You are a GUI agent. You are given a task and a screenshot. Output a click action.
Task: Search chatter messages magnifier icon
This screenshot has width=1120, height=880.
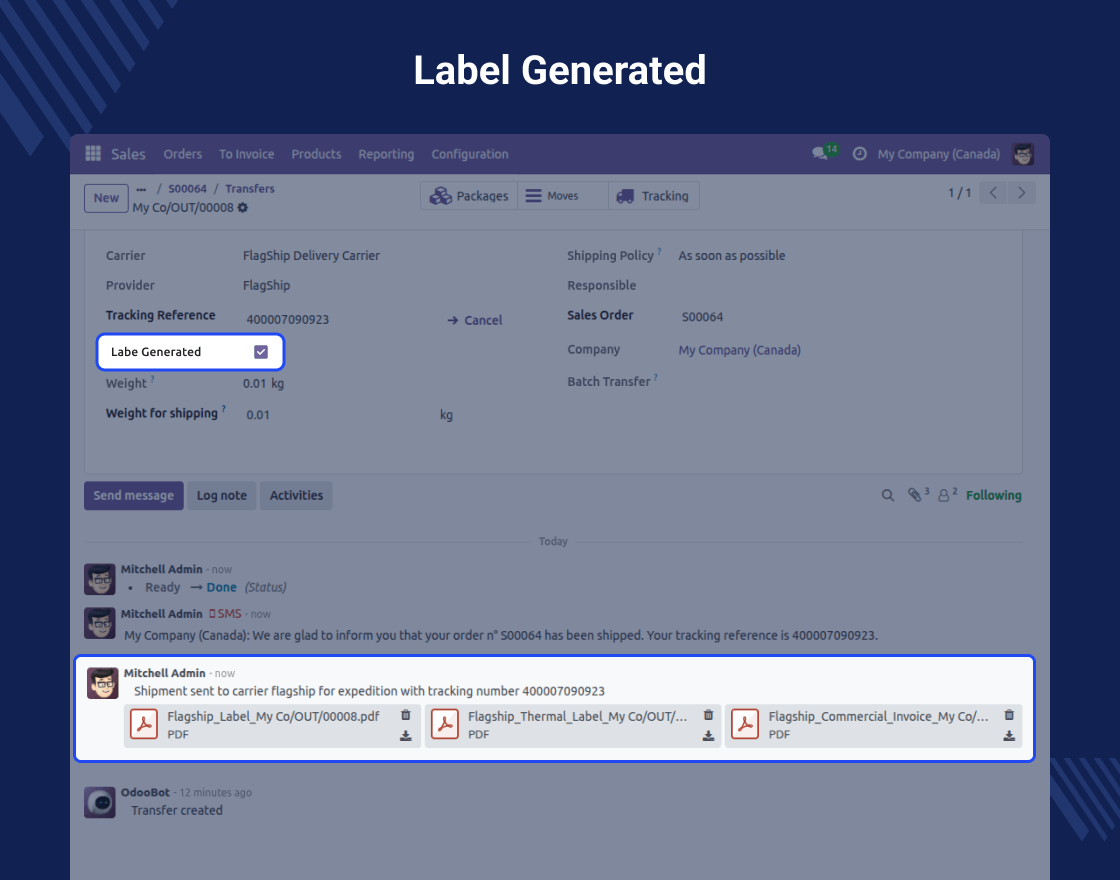click(888, 495)
